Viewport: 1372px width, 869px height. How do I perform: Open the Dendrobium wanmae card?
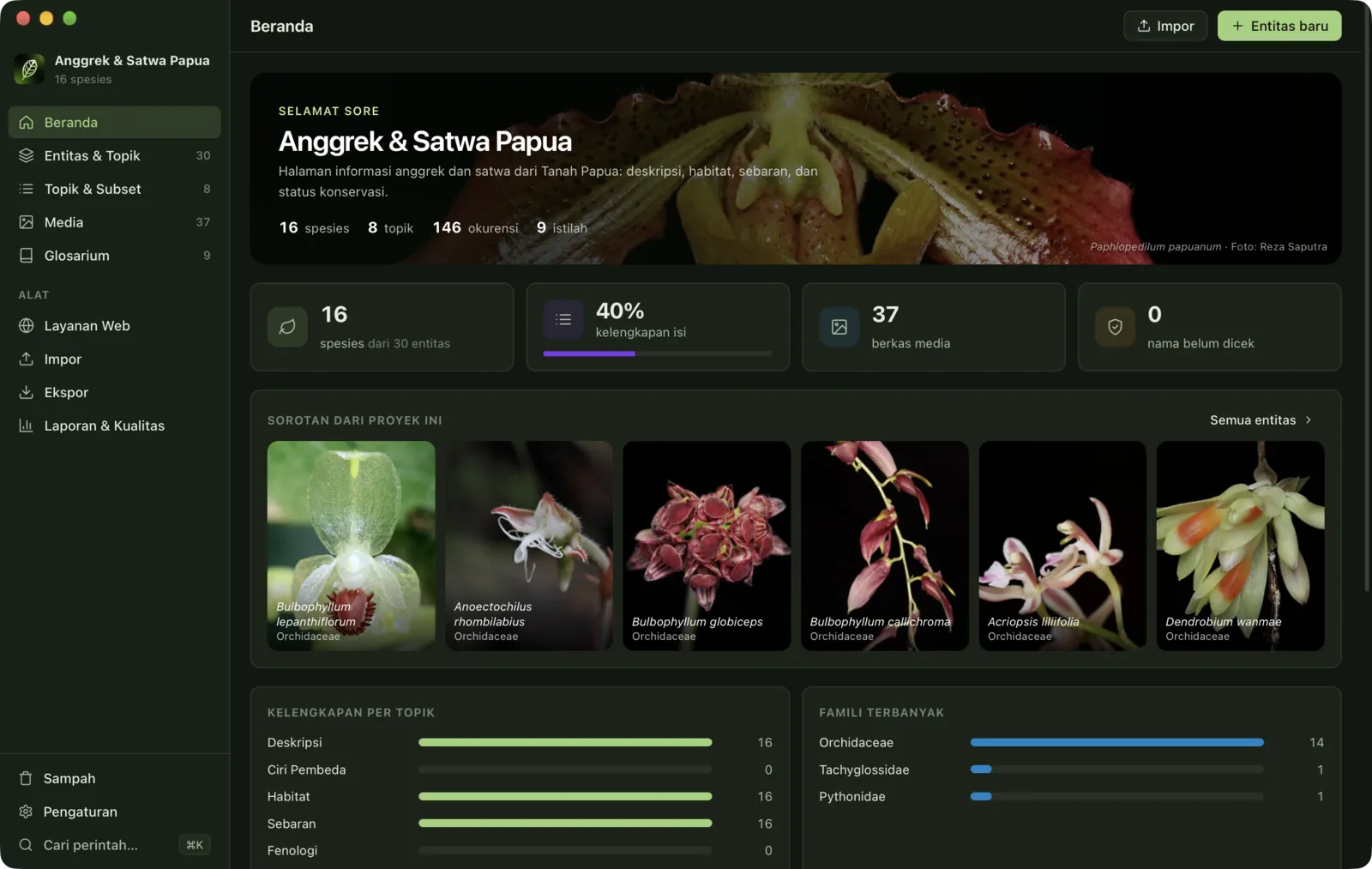1240,546
